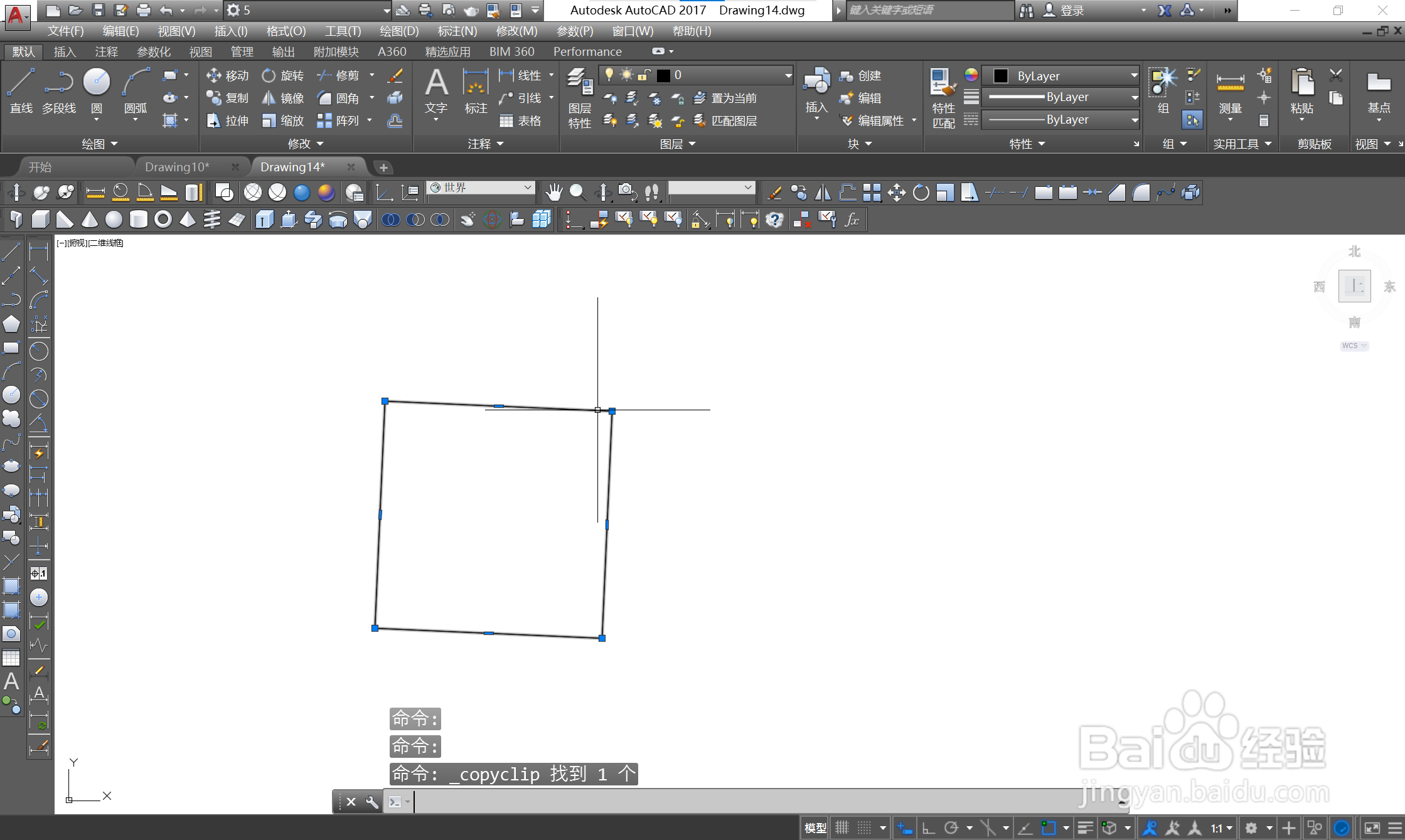Click the Undo arrow in quick access toolbar
The image size is (1405, 840).
(x=166, y=10)
